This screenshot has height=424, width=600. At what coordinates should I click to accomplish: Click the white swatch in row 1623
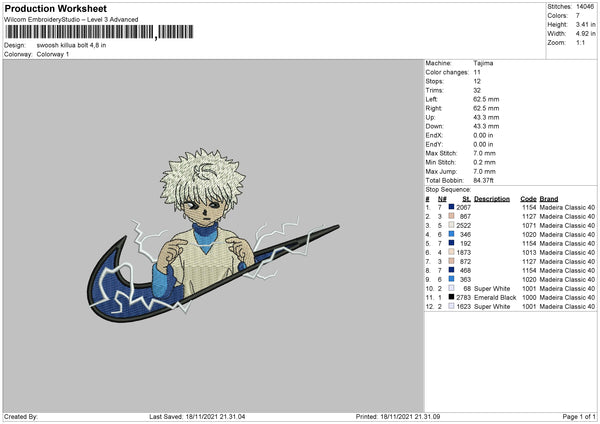pyautogui.click(x=451, y=306)
